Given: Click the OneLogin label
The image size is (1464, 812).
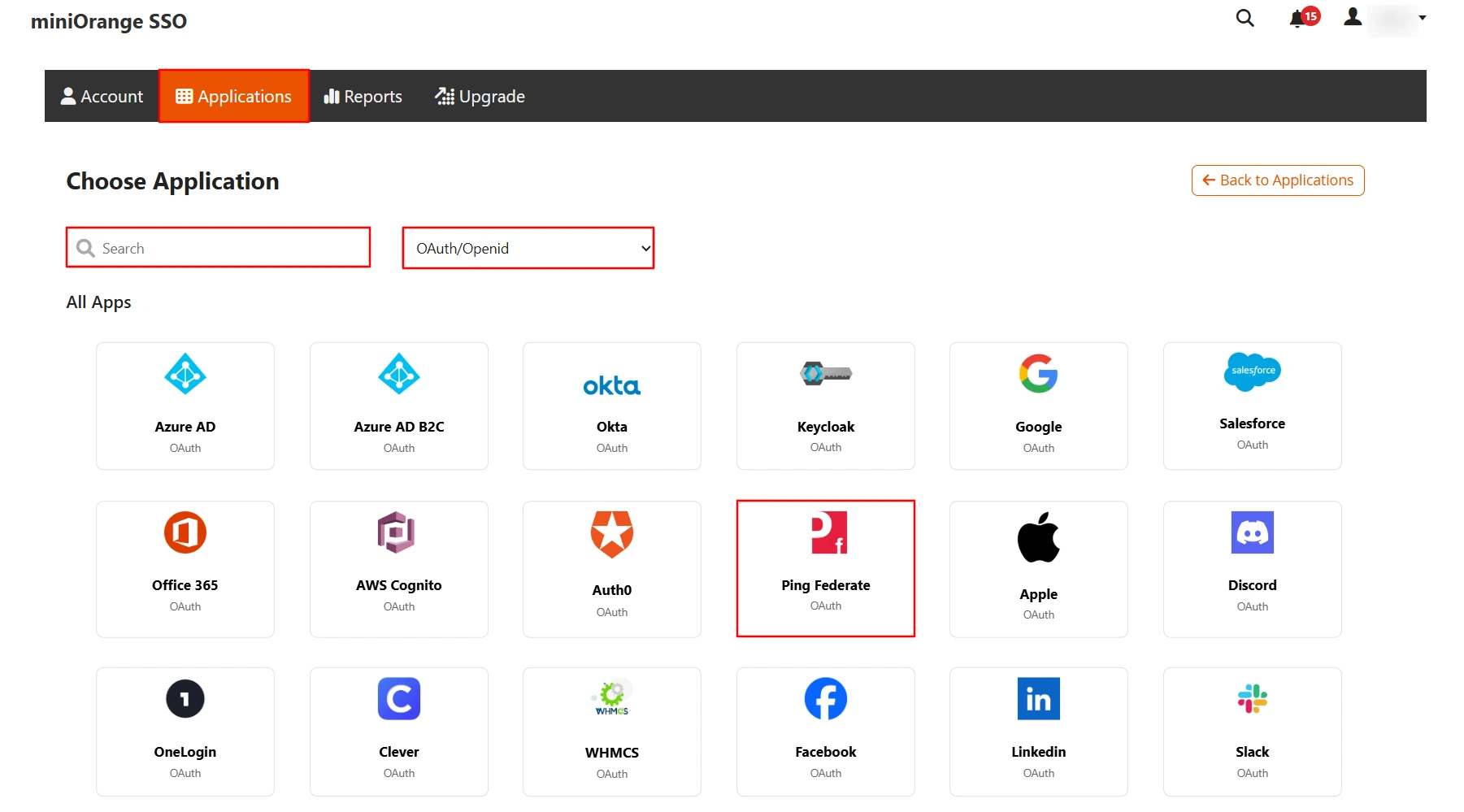Looking at the screenshot, I should point(185,752).
